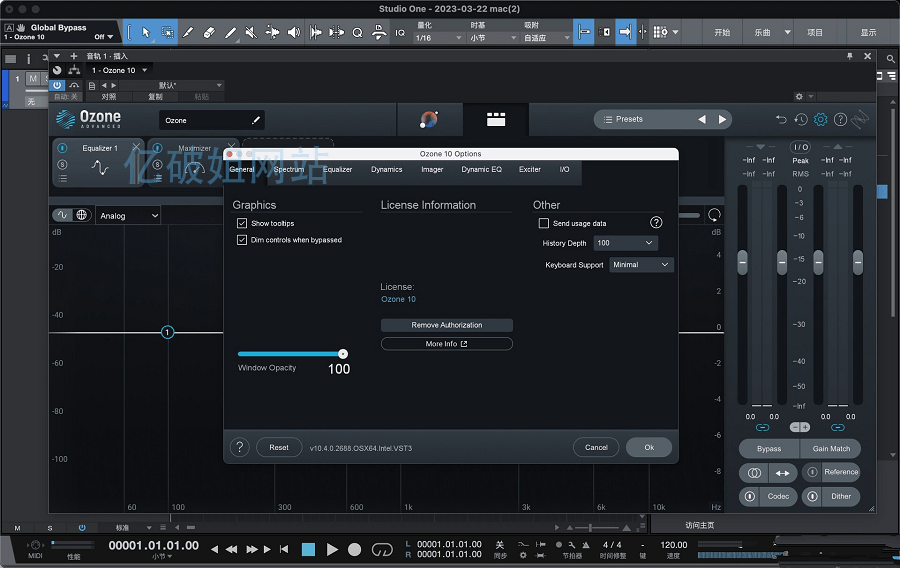Screen dimensions: 900x568
Task: Click the mono sum circles button
Action: coord(754,473)
